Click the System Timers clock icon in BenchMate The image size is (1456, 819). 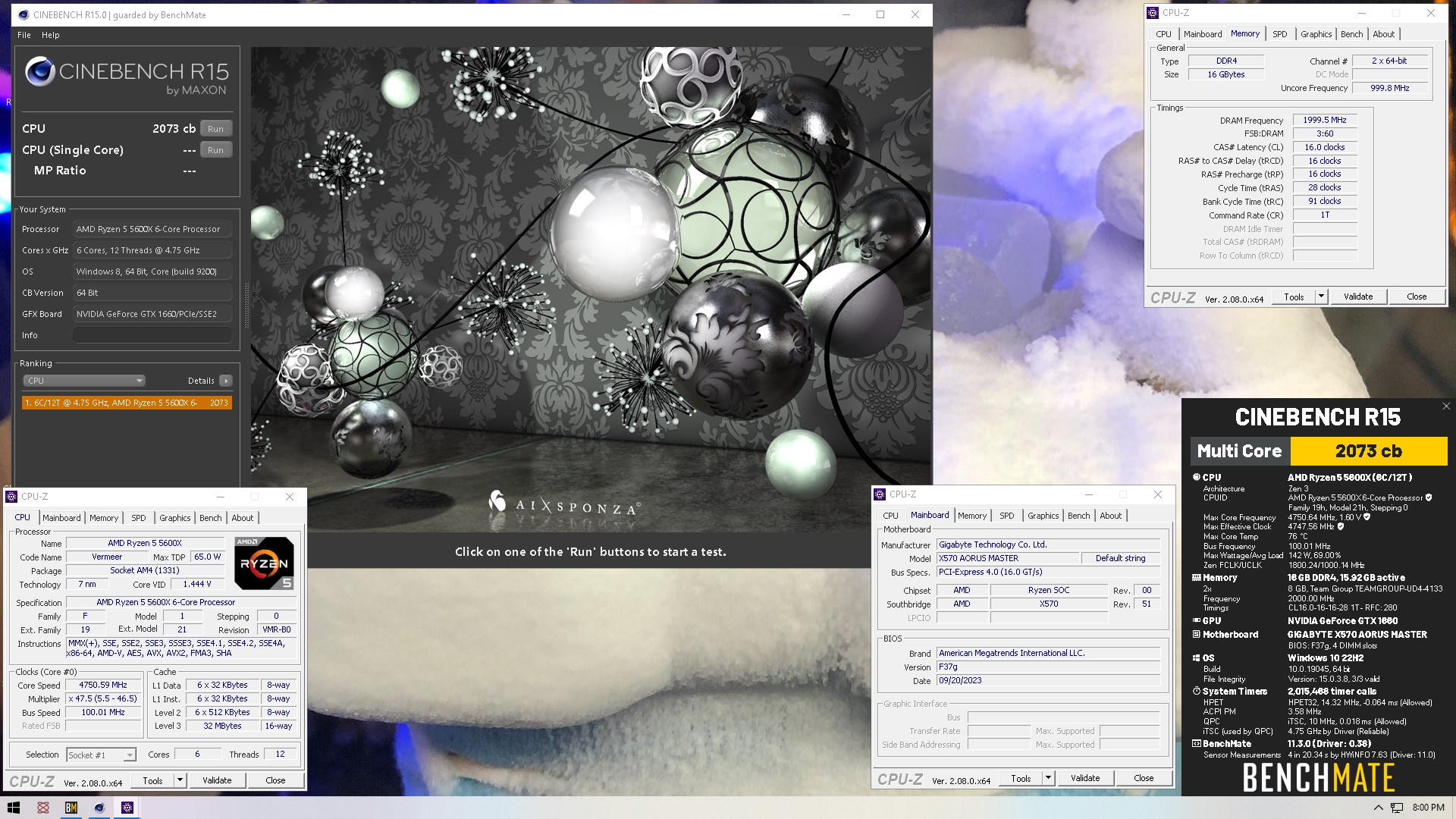point(1197,692)
